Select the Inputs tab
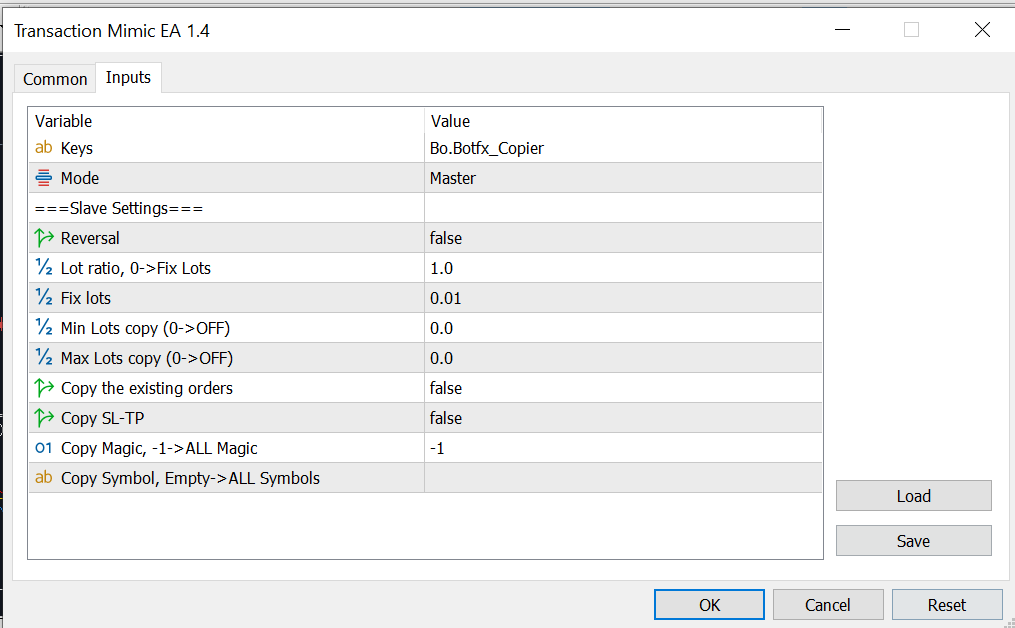 tap(128, 78)
